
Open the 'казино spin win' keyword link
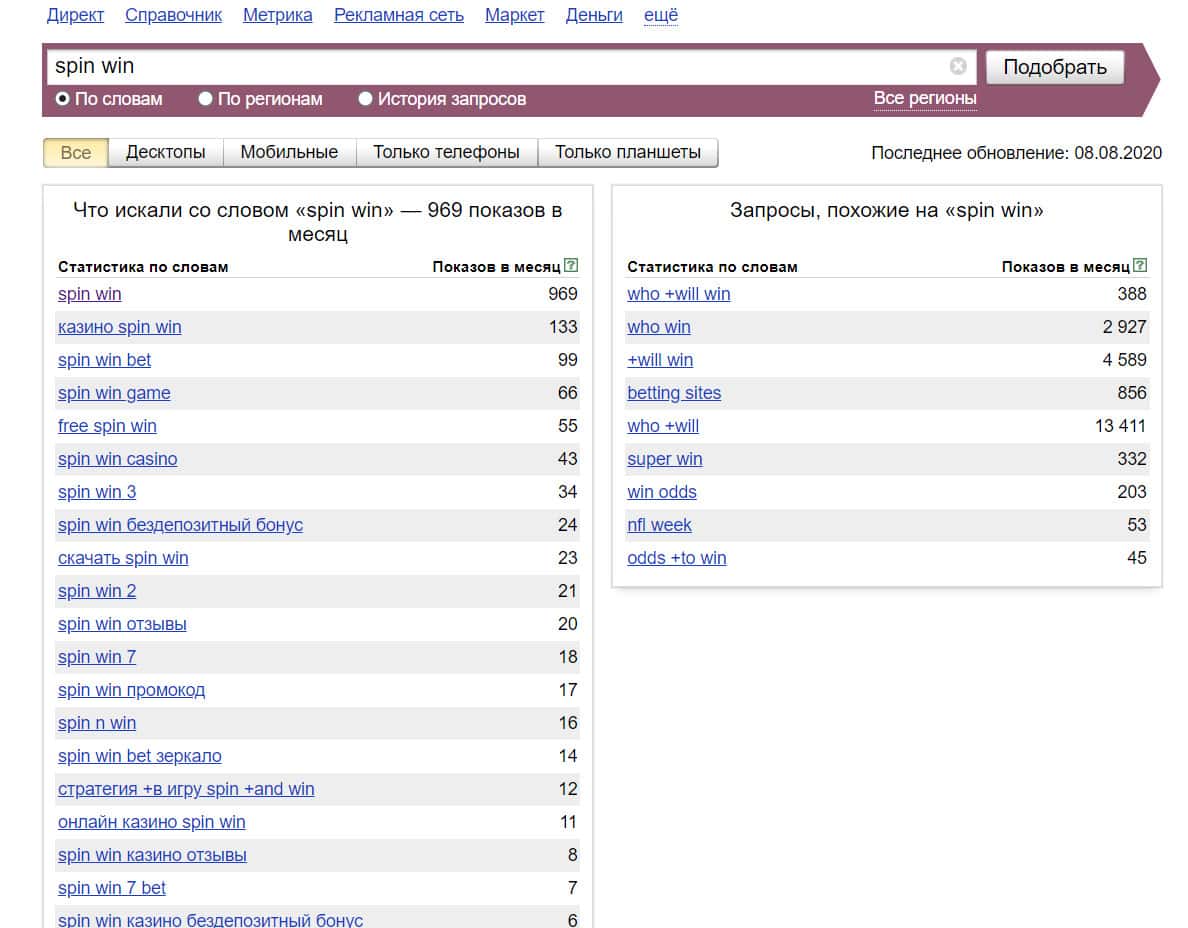pos(120,327)
